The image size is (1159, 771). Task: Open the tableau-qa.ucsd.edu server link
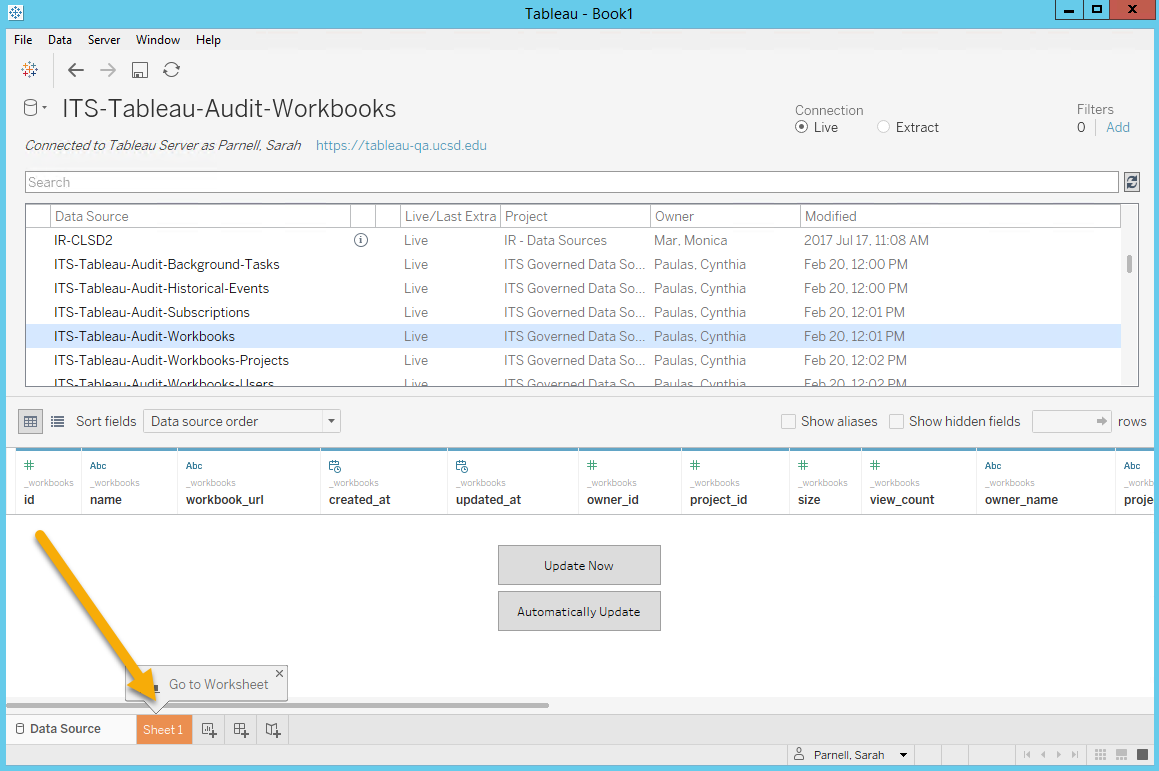coord(401,146)
